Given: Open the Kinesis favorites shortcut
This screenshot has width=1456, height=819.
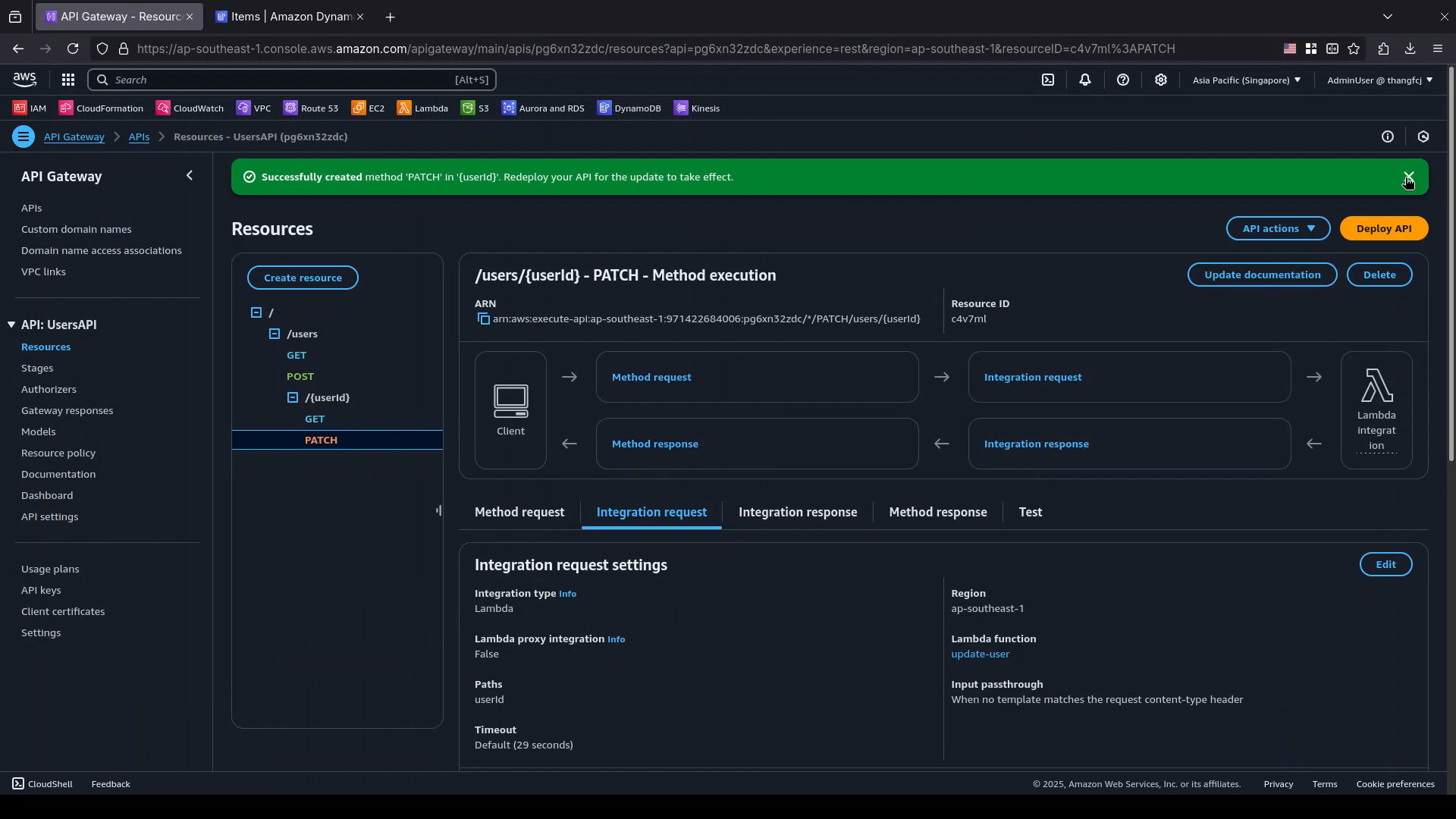Looking at the screenshot, I should [x=697, y=108].
